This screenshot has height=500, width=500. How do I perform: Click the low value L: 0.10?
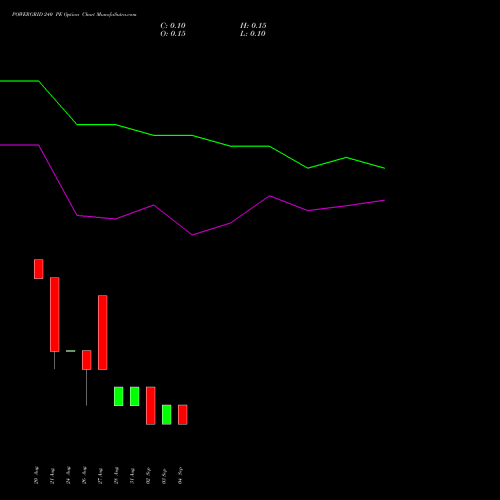pyautogui.click(x=253, y=34)
